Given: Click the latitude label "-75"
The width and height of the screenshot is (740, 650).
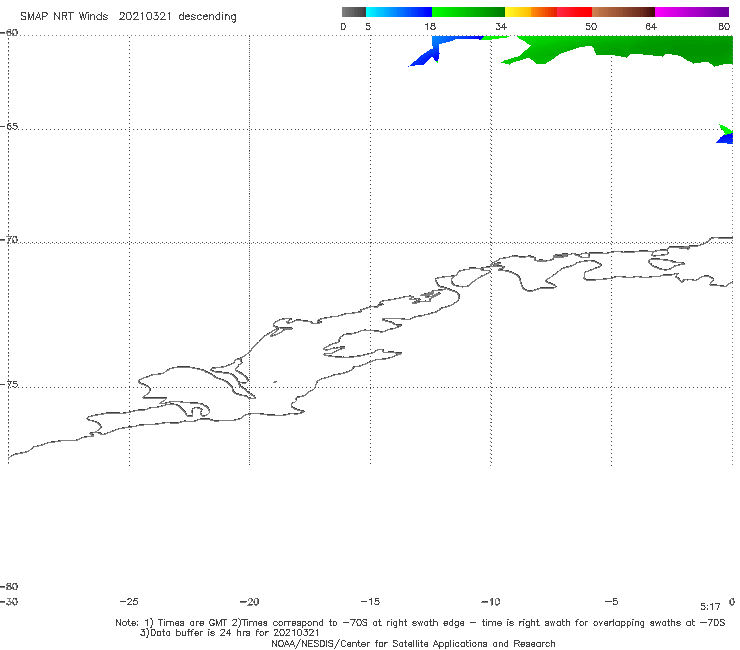Looking at the screenshot, I should click(x=9, y=384).
